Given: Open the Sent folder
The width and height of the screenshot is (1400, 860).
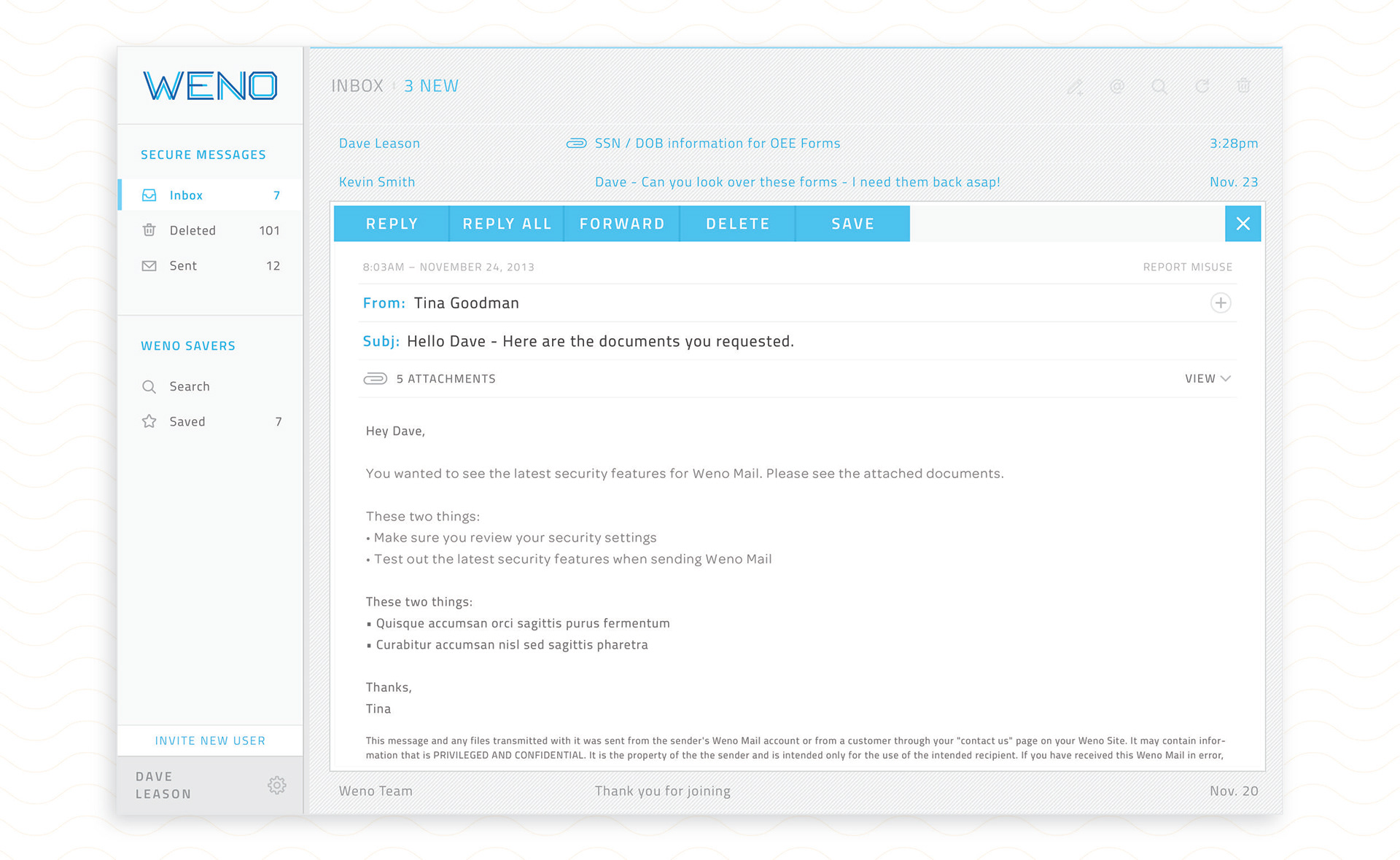Looking at the screenshot, I should pos(210,266).
